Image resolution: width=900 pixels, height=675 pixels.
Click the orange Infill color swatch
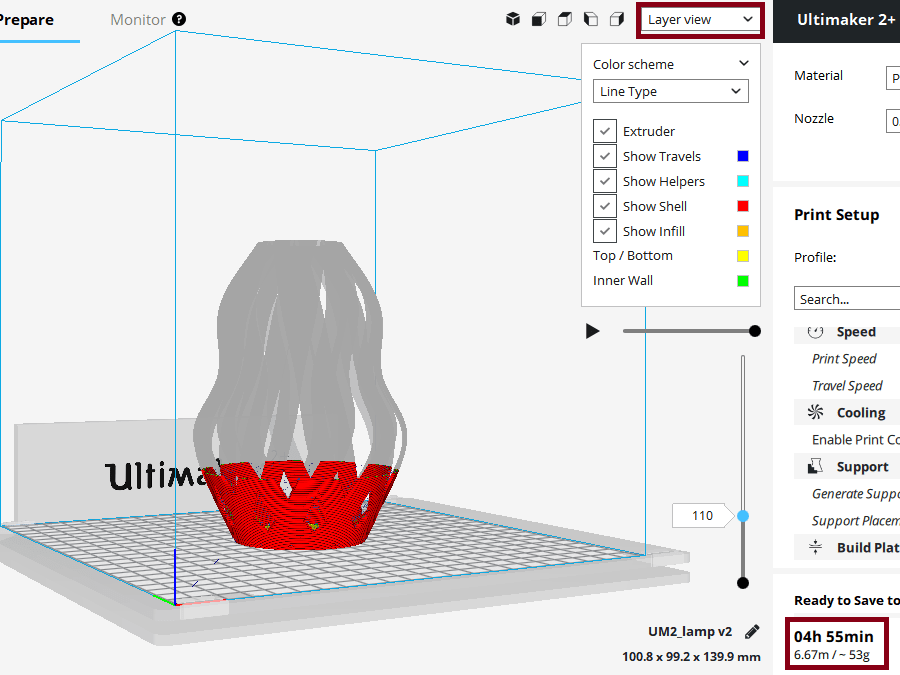[x=743, y=231]
